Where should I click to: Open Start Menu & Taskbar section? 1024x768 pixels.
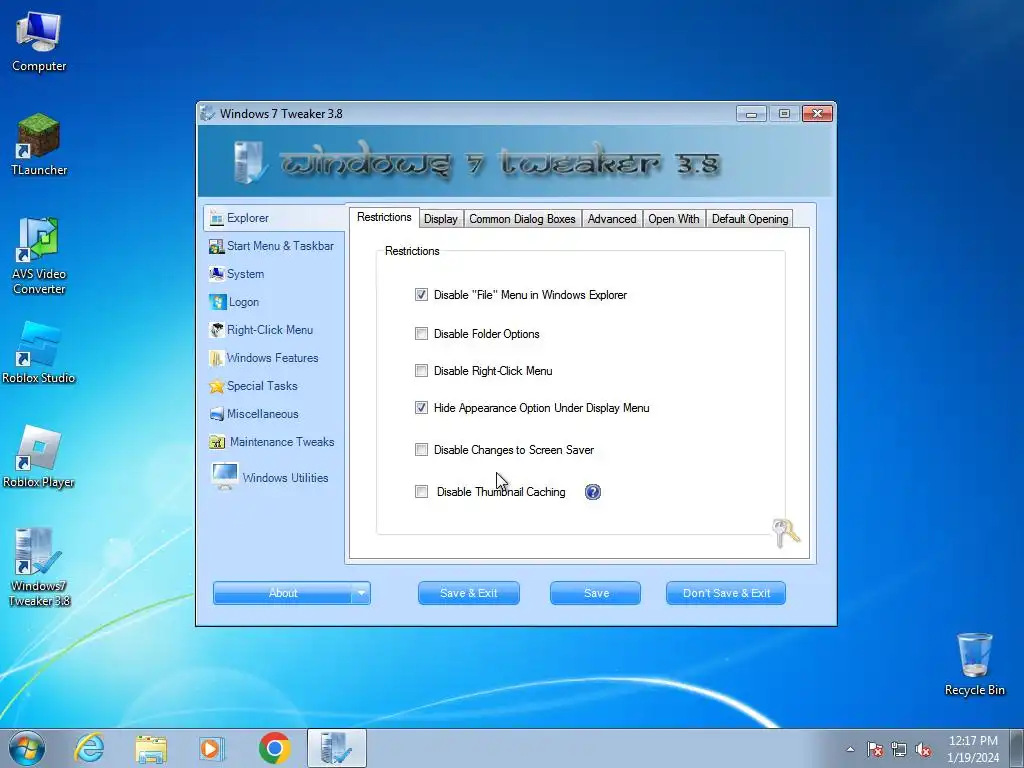click(272, 246)
